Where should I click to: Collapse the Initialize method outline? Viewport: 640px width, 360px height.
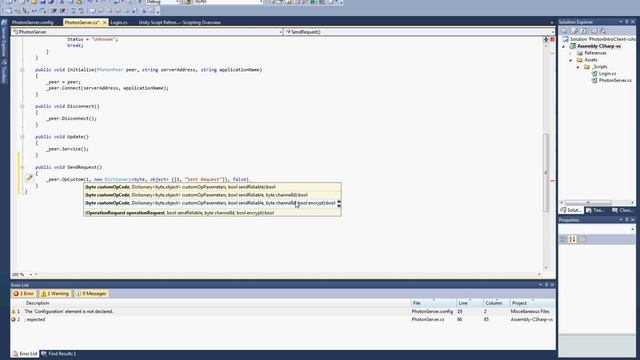[x=22, y=70]
